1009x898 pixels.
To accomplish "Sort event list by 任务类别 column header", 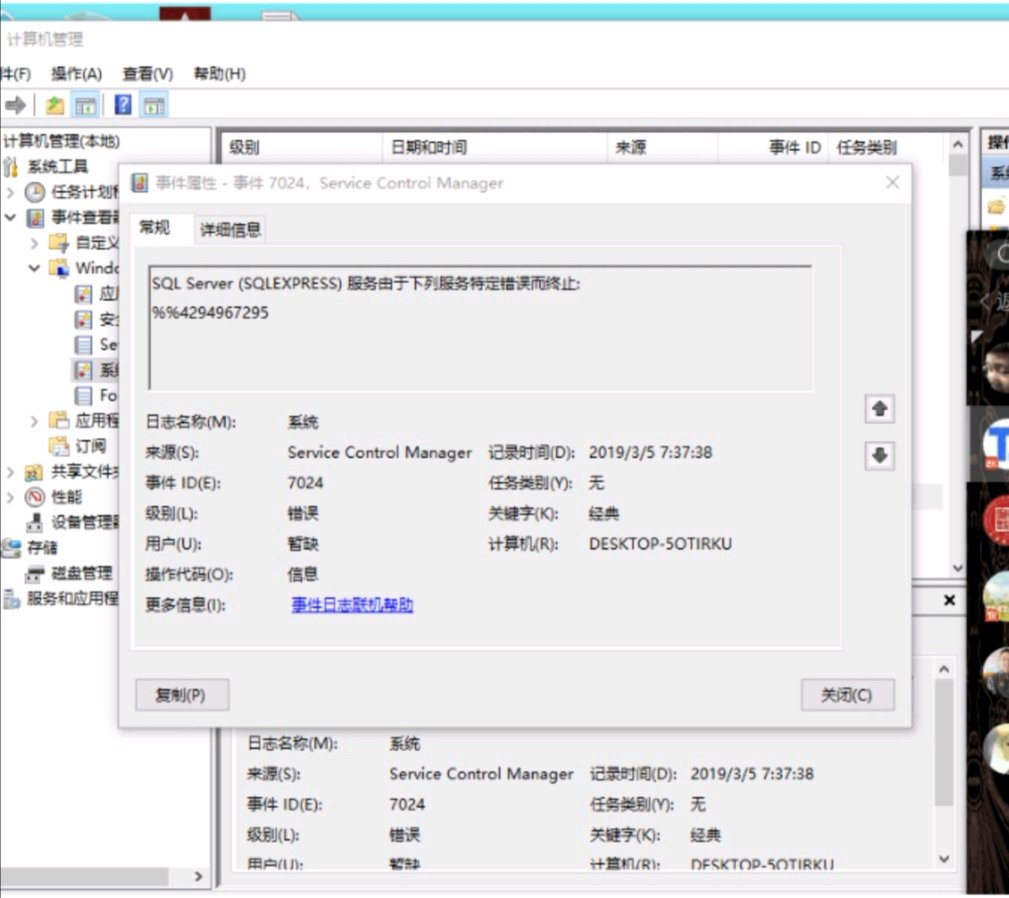I will coord(885,147).
